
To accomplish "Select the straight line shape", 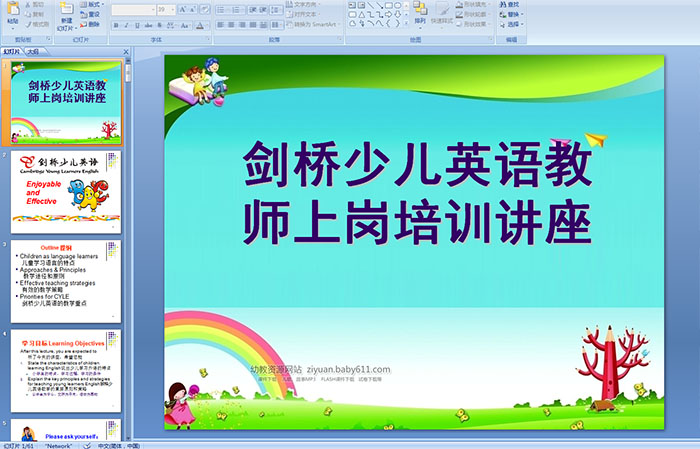I will [370, 5].
